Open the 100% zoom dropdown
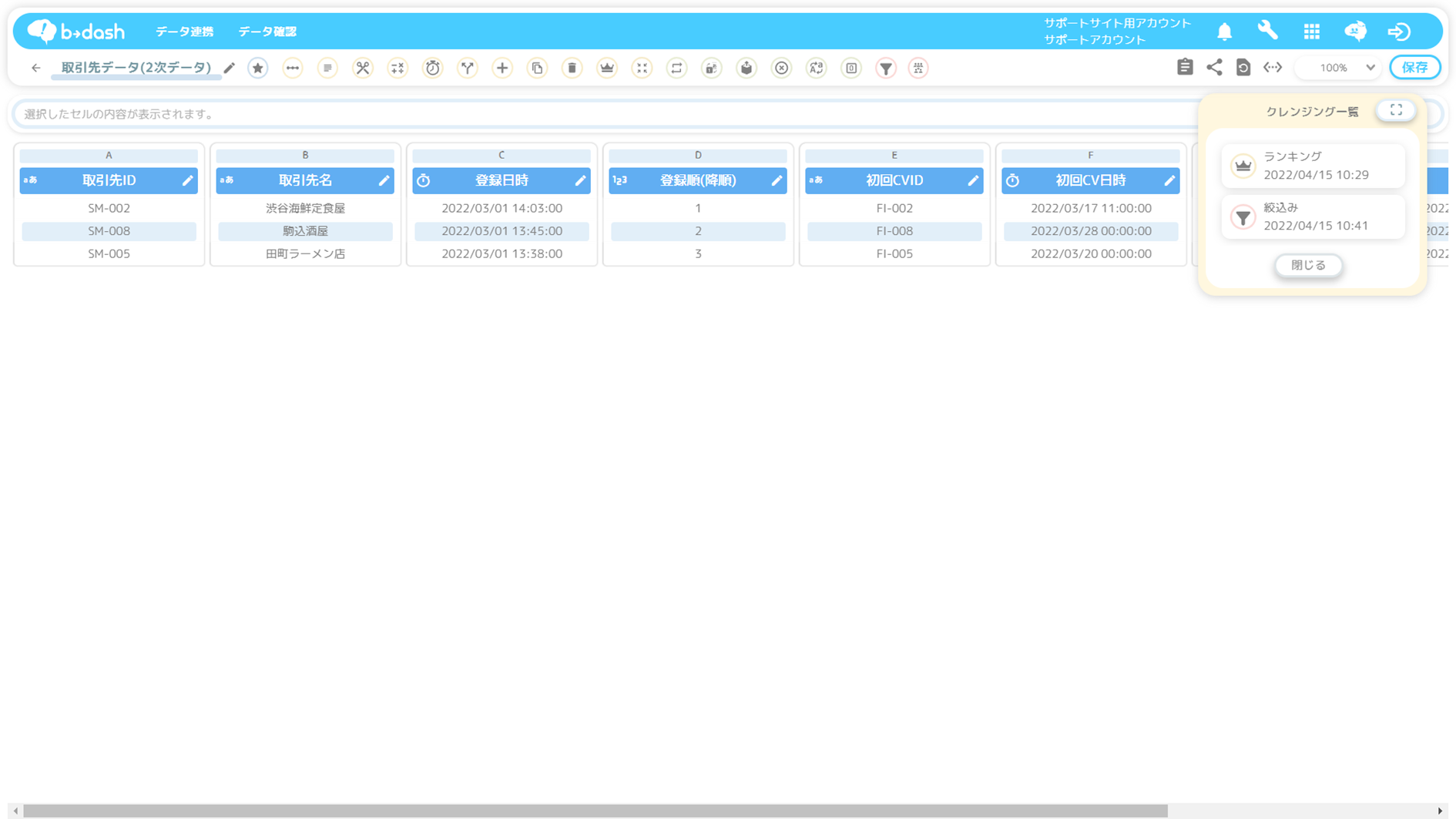Viewport: 1456px width, 819px height. 1339,68
